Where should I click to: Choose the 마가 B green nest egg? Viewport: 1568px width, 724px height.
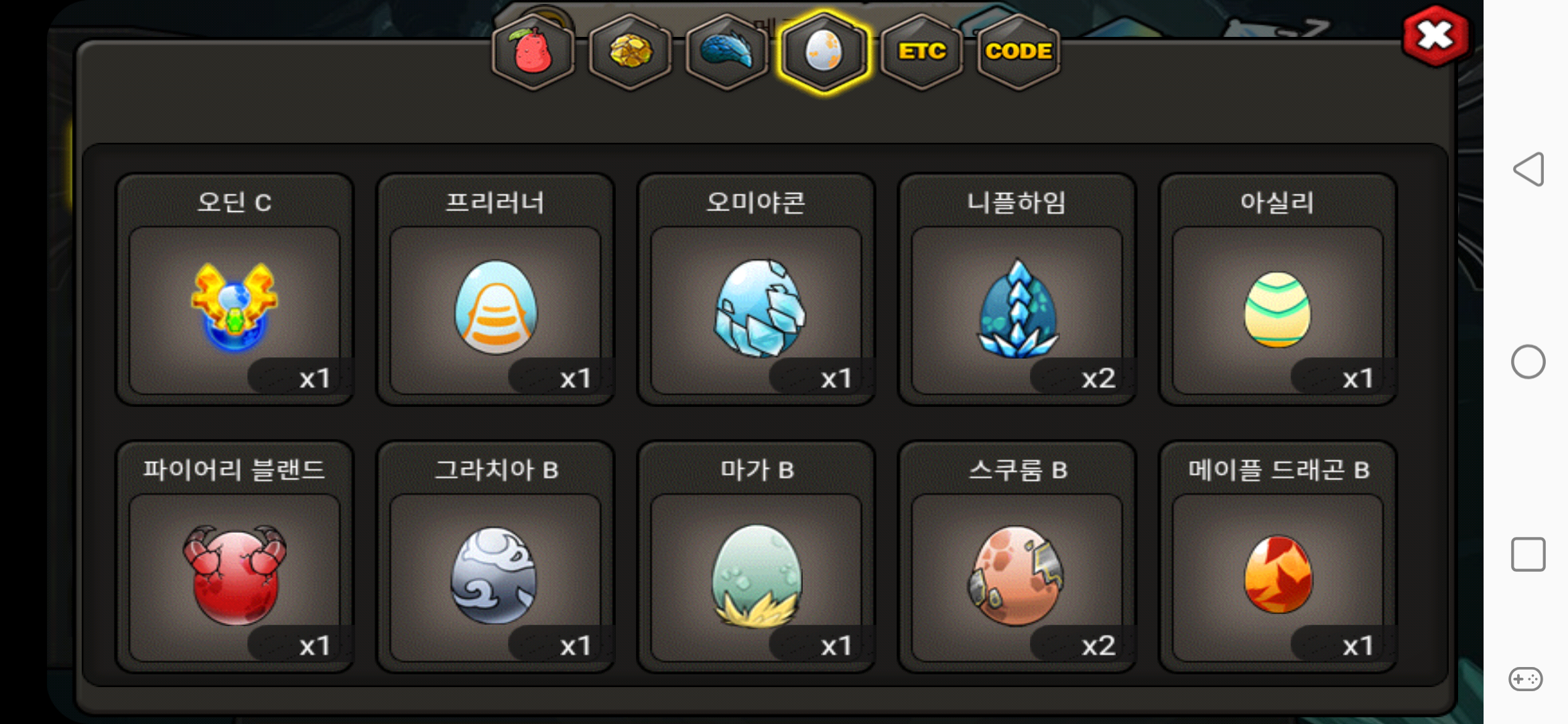pos(756,556)
